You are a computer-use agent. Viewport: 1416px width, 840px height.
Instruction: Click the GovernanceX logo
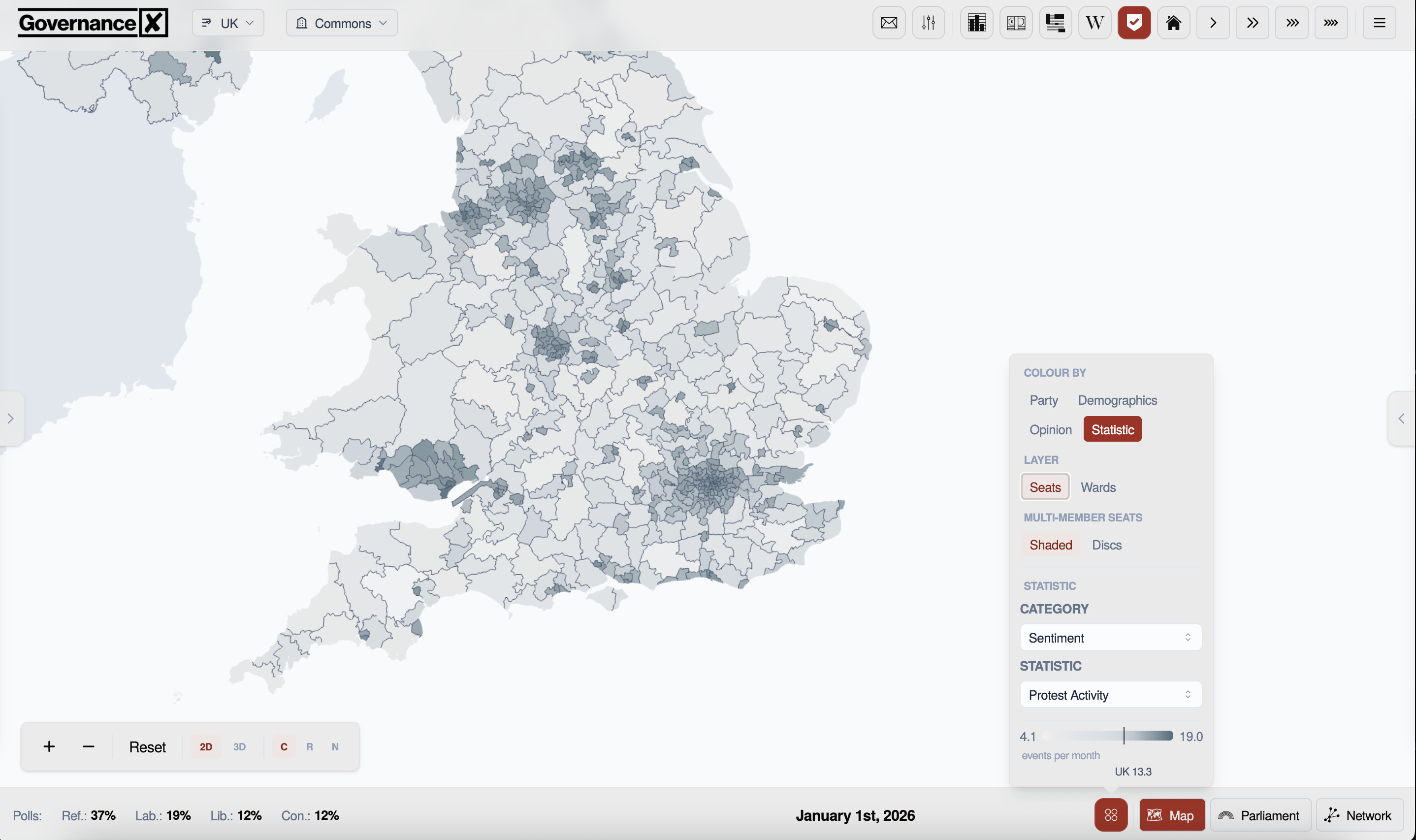point(93,23)
